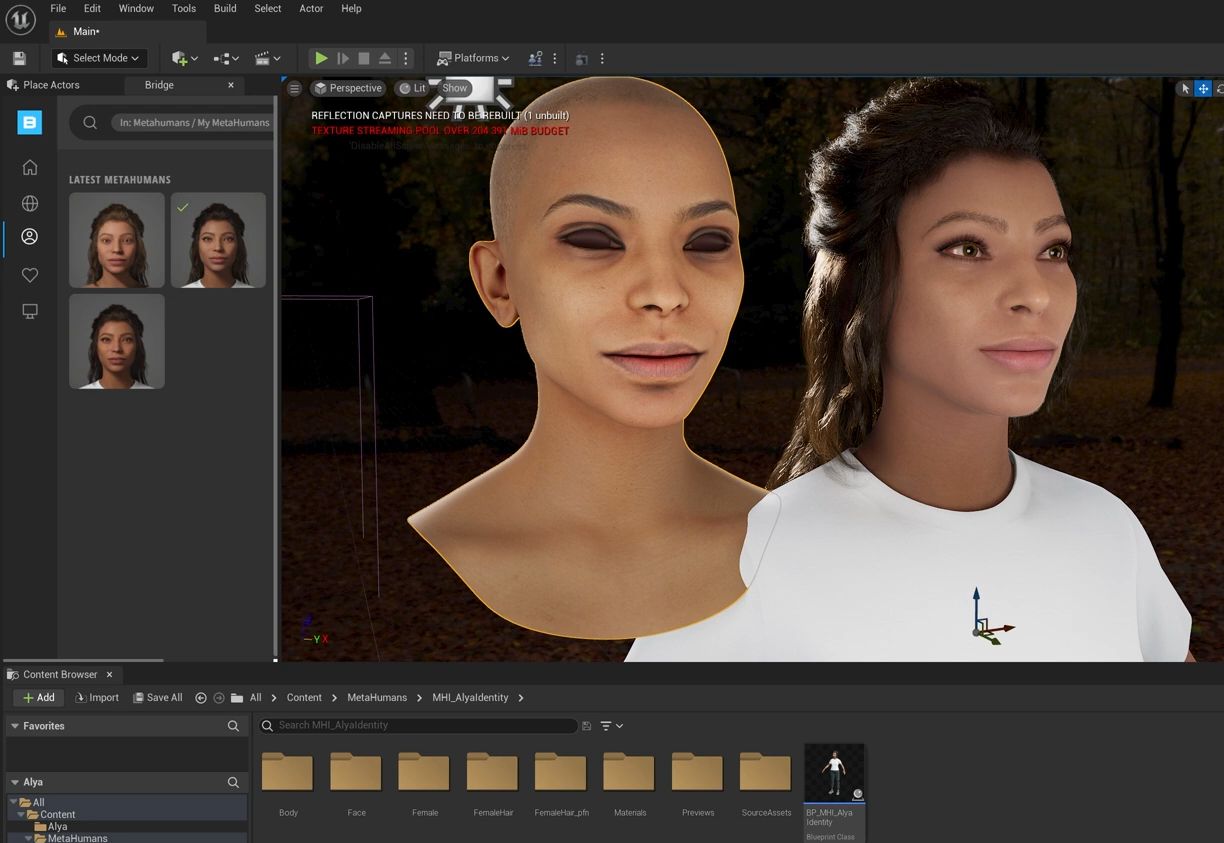The height and width of the screenshot is (843, 1224).
Task: Toggle viewport Show flags button
Action: click(455, 88)
